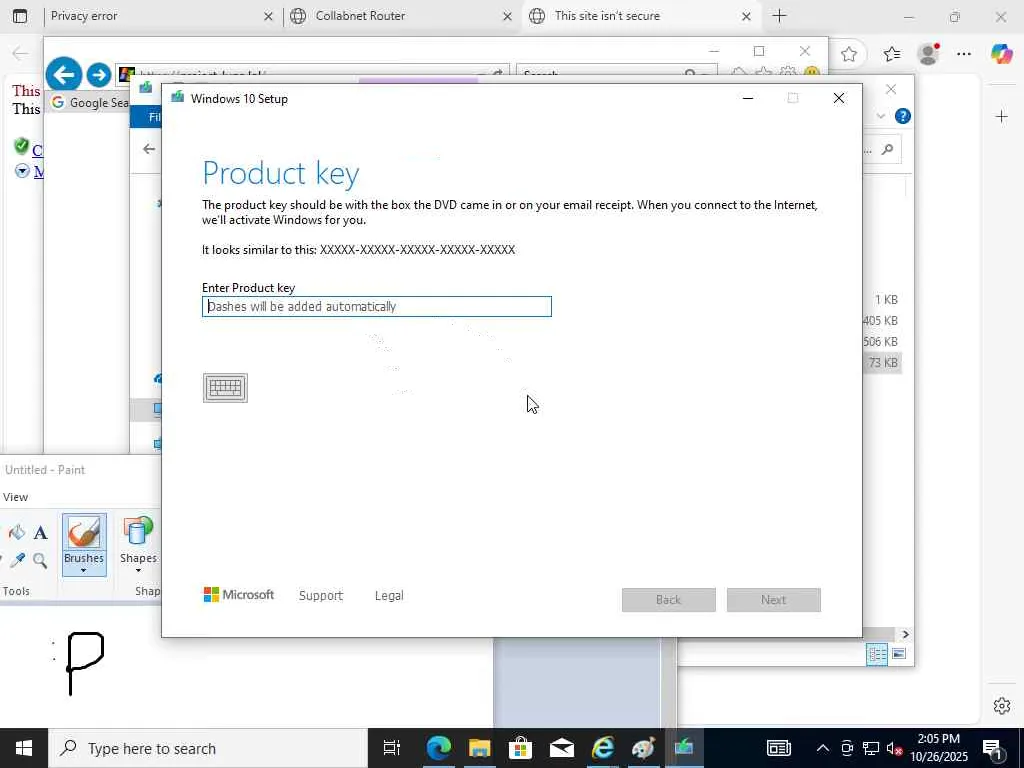1024x768 pixels.
Task: Open File Explorer from taskbar
Action: pyautogui.click(x=479, y=748)
